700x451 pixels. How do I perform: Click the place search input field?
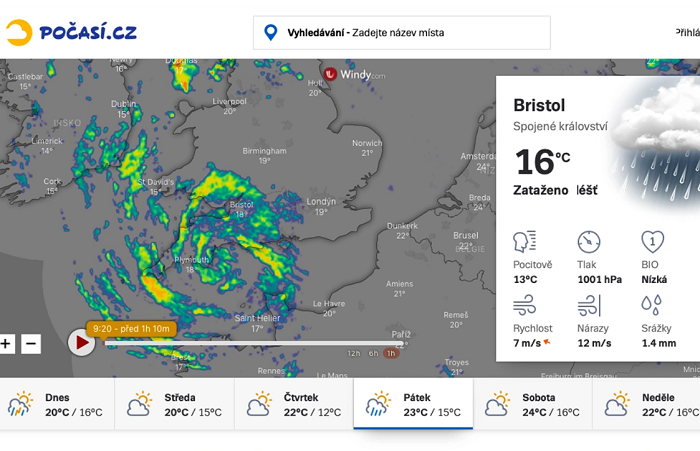[412, 32]
